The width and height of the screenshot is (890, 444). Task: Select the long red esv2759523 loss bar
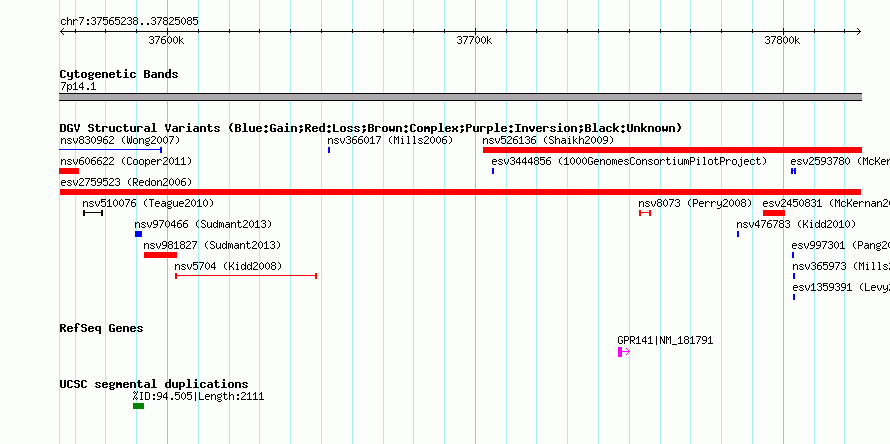point(460,192)
